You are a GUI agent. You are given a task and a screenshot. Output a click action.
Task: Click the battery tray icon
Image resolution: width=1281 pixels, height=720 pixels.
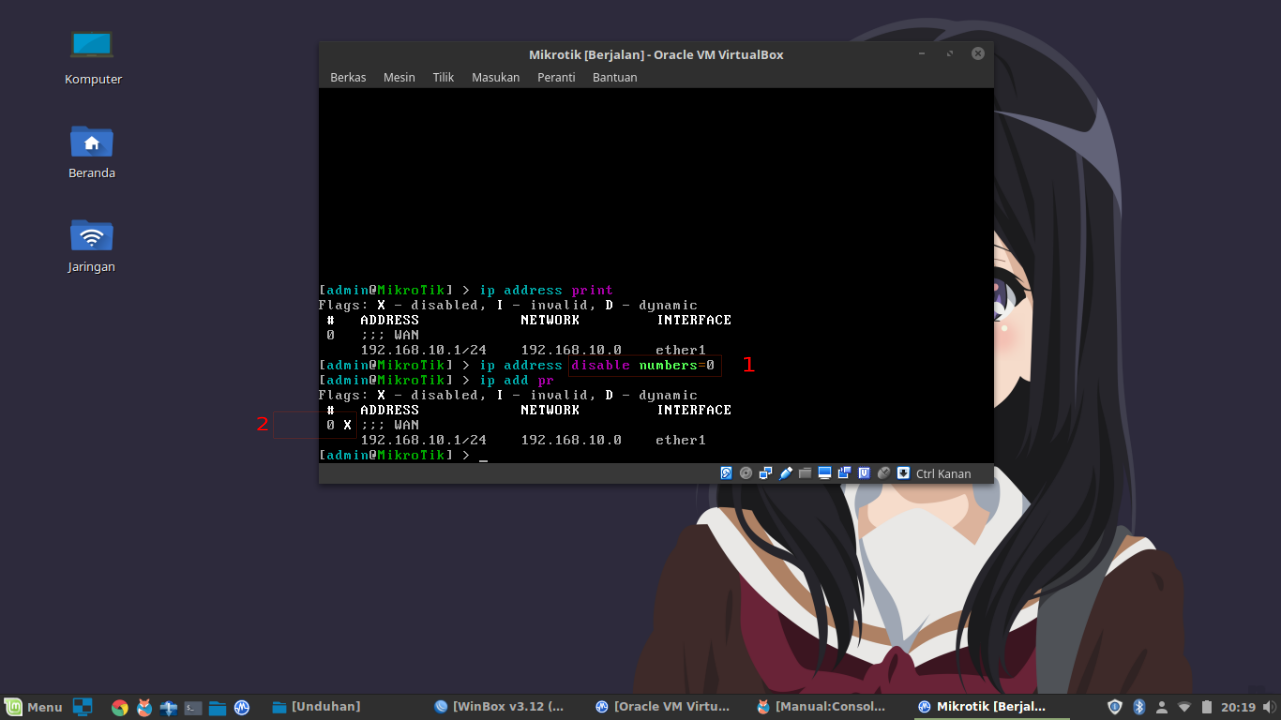pos(1207,707)
